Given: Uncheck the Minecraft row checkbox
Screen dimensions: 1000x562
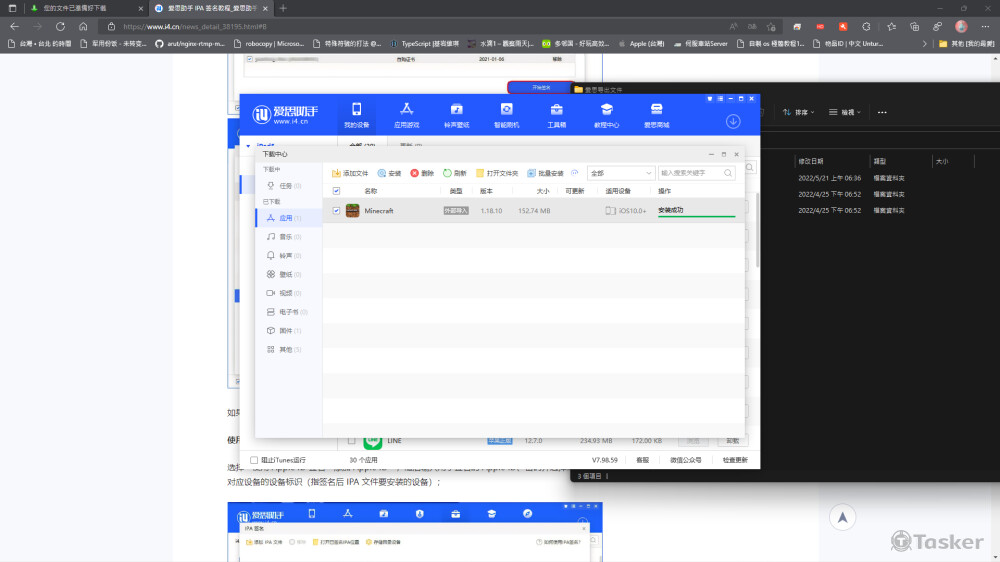Looking at the screenshot, I should click(x=336, y=211).
